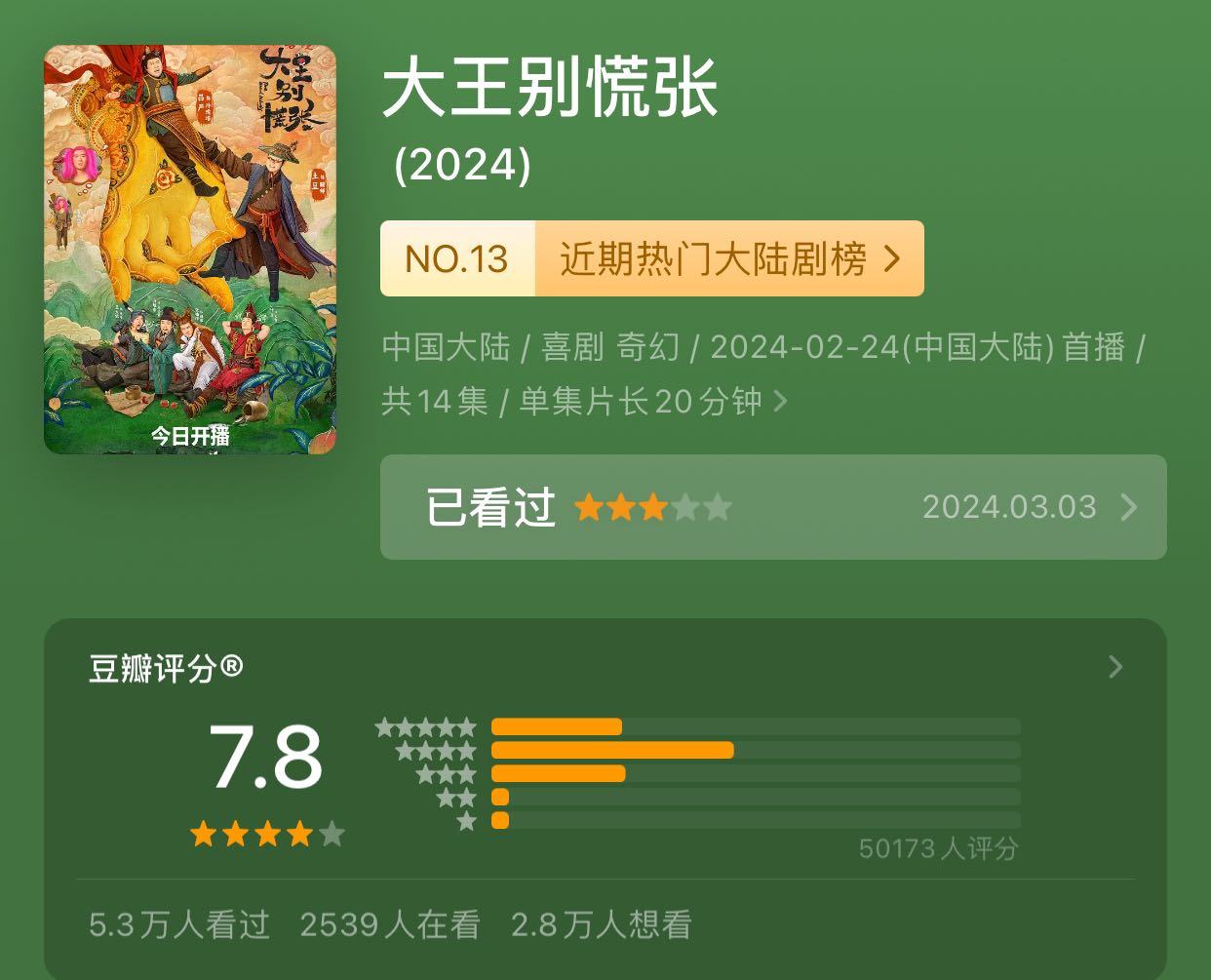Click the first star of my rating
Screen dimensions: 1211x980
click(589, 508)
